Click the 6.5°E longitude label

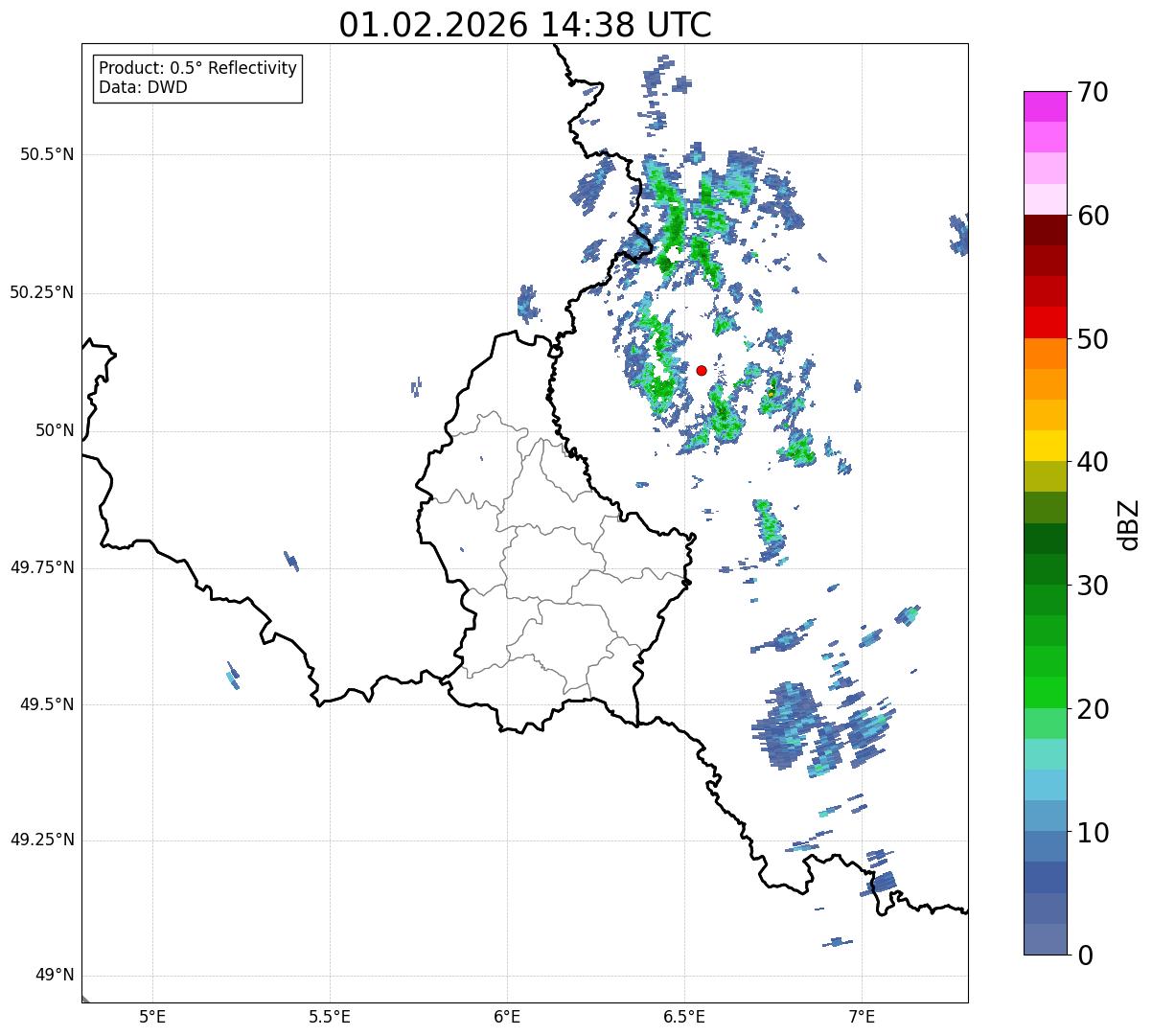(684, 1017)
